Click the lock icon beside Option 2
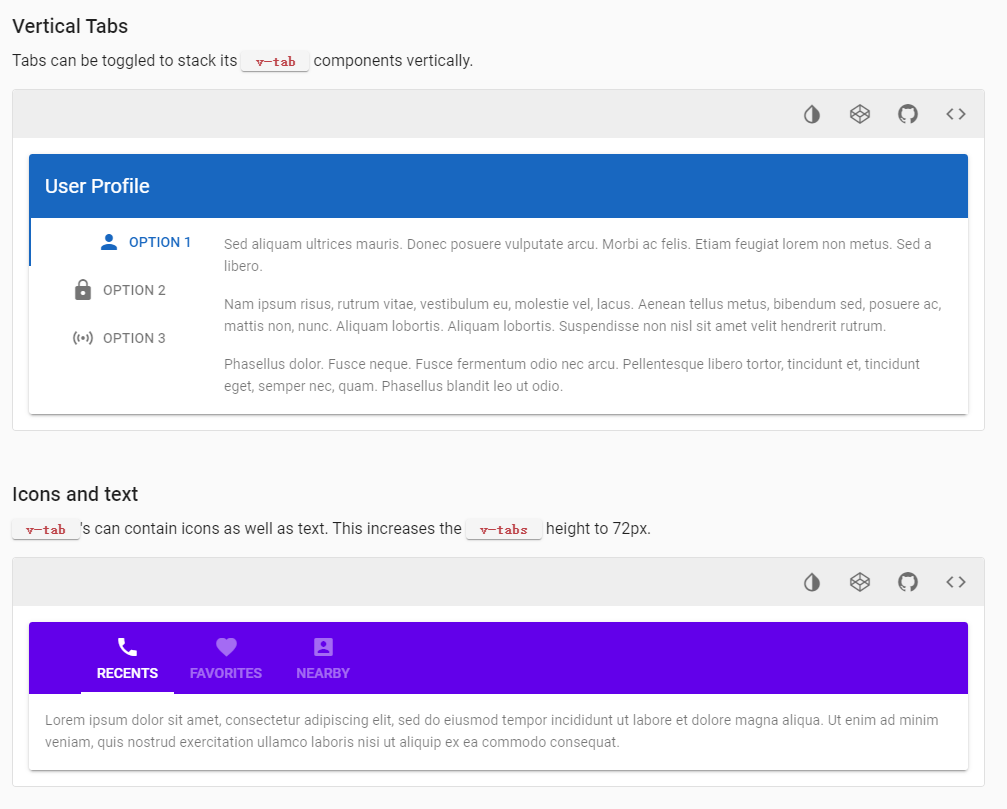This screenshot has width=1007, height=809. pos(83,289)
